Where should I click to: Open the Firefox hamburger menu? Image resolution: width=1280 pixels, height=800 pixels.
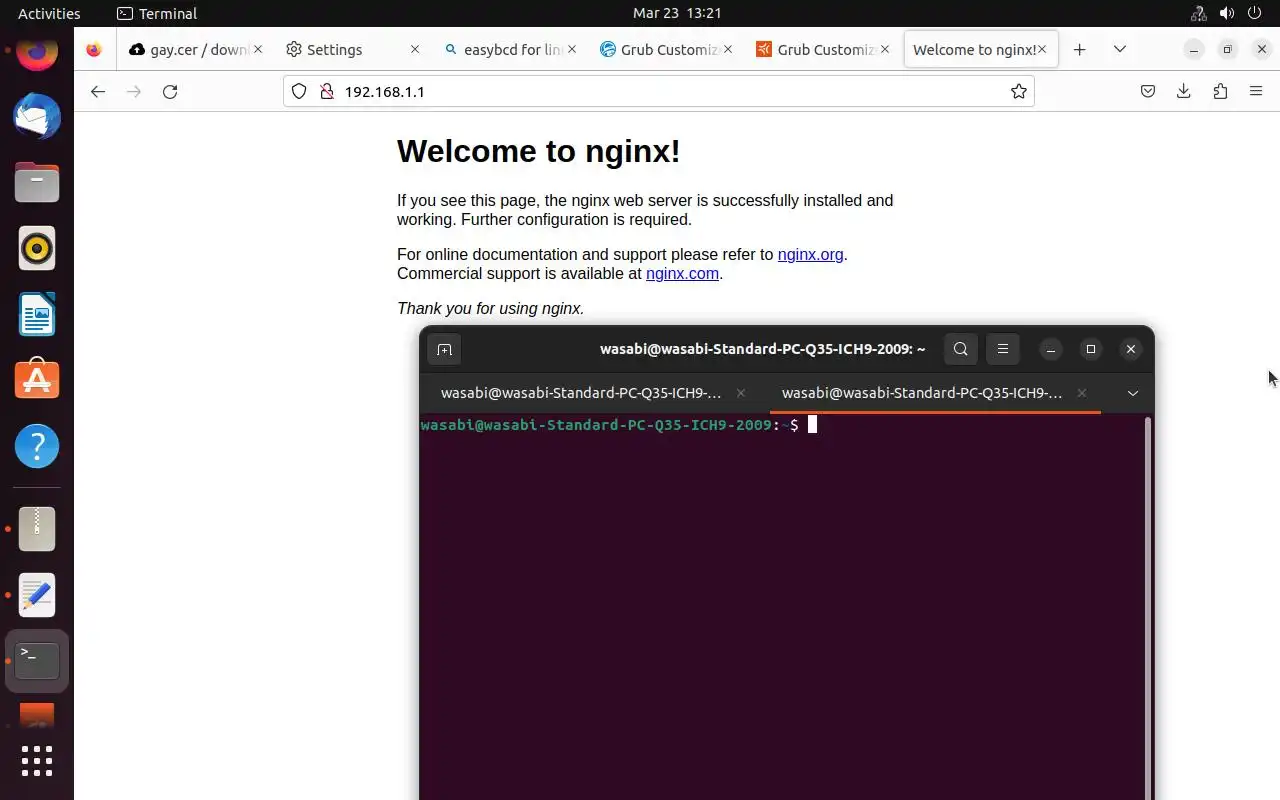coord(1256,91)
